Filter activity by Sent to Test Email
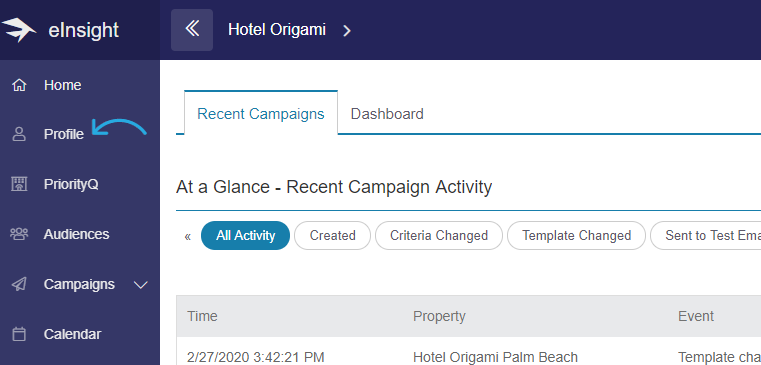This screenshot has width=761, height=365. click(706, 236)
